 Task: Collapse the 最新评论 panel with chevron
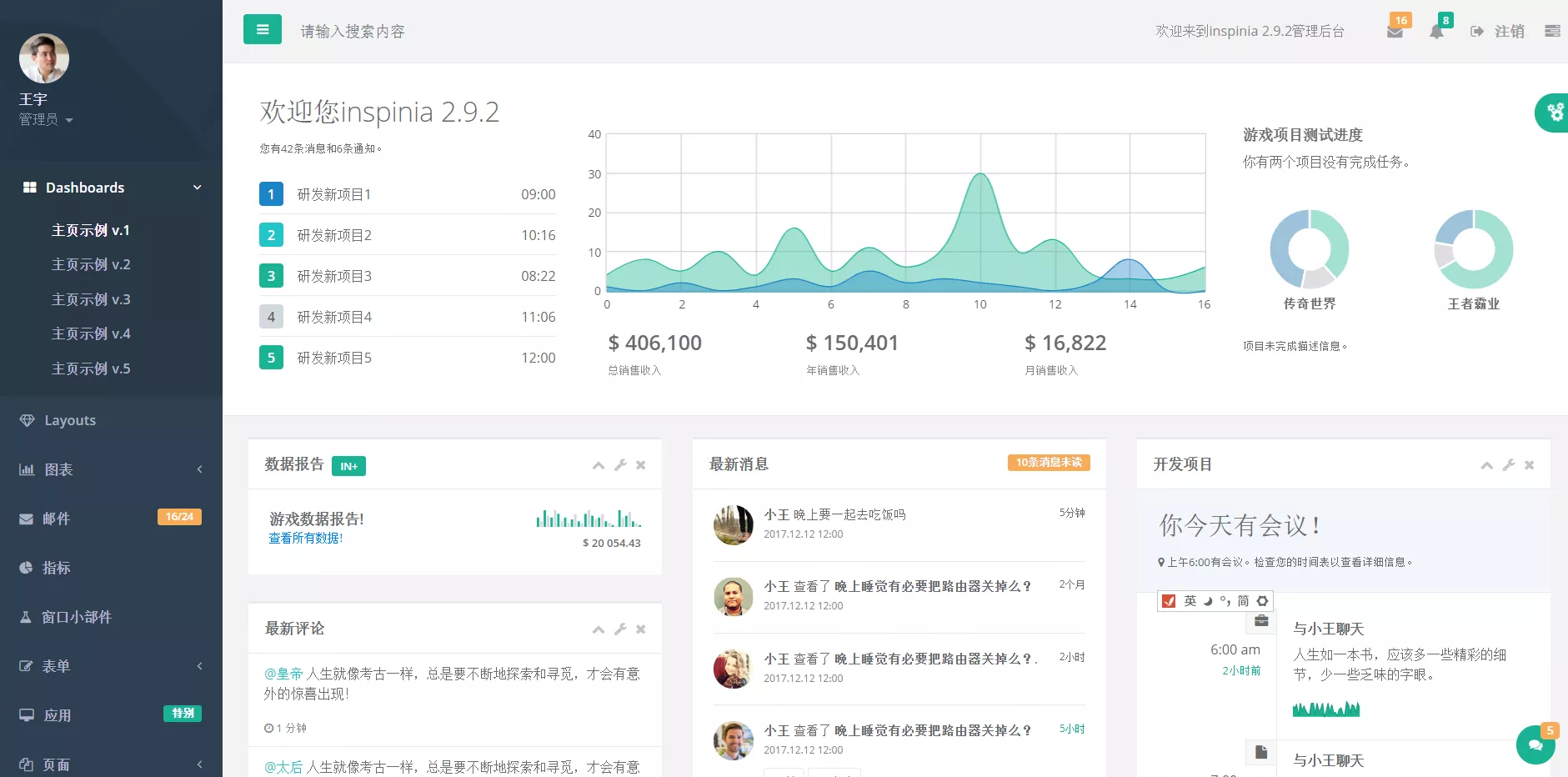click(x=599, y=629)
